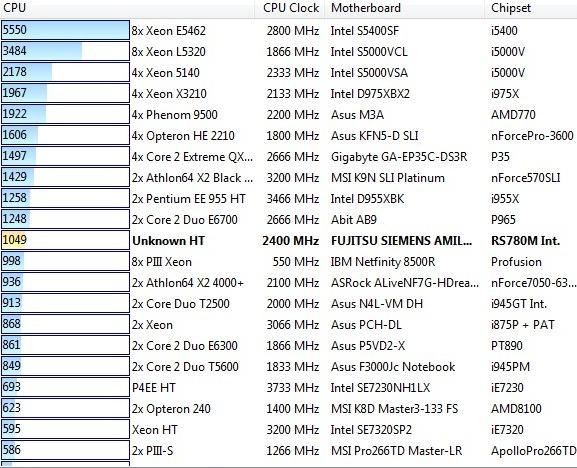Screen dimensions: 577x468
Task: Sort by the Motherboard column header
Action: point(404,8)
